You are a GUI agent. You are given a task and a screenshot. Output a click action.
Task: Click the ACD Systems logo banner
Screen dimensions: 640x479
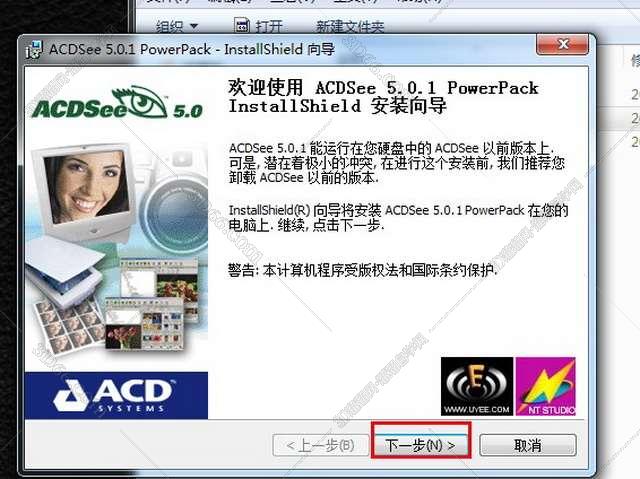point(116,395)
